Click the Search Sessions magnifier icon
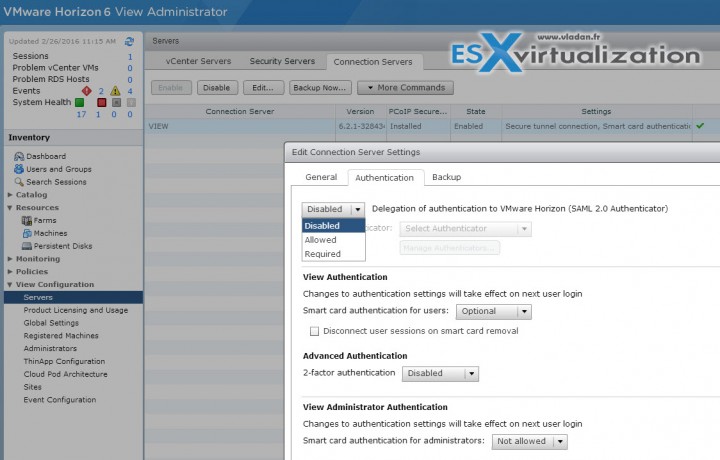 tap(19, 182)
